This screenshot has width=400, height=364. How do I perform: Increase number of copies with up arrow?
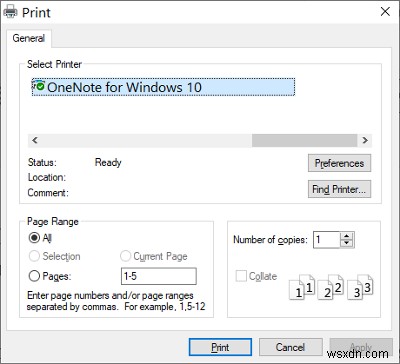pyautogui.click(x=347, y=236)
